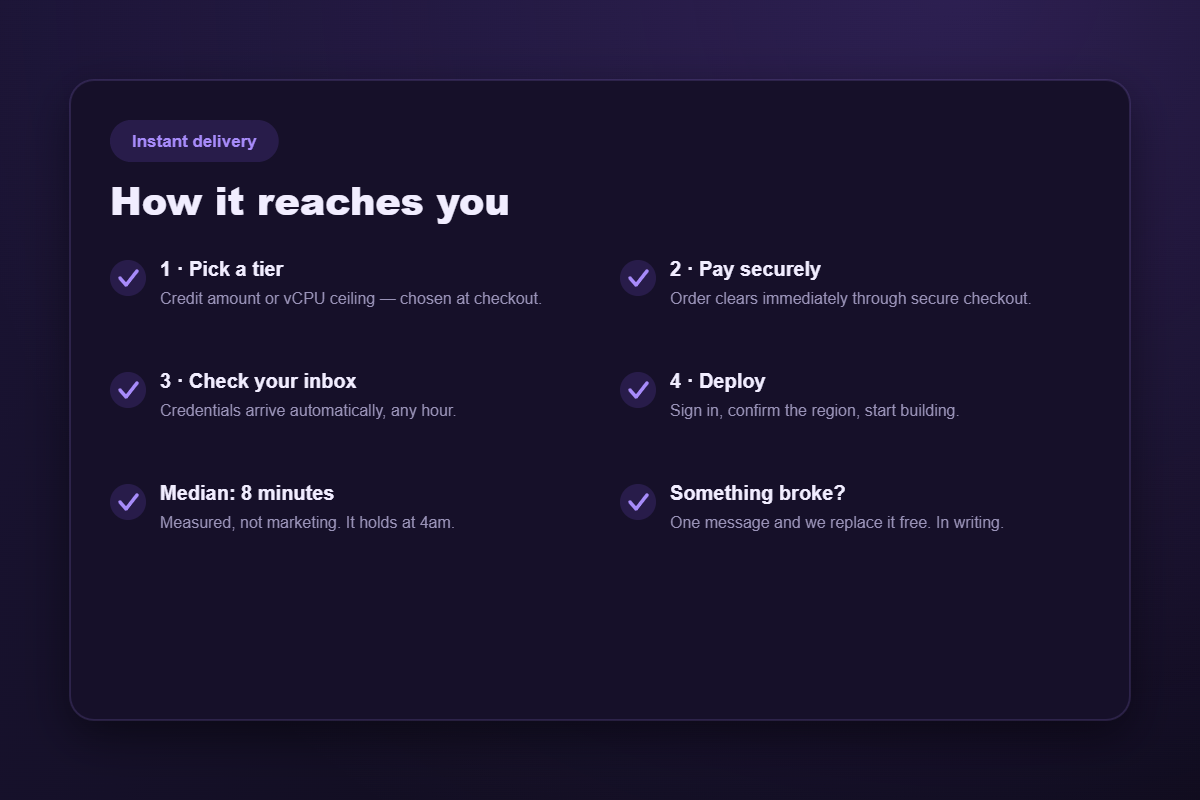Click the 2 · Pay securely title
The height and width of the screenshot is (800, 1200).
[745, 269]
